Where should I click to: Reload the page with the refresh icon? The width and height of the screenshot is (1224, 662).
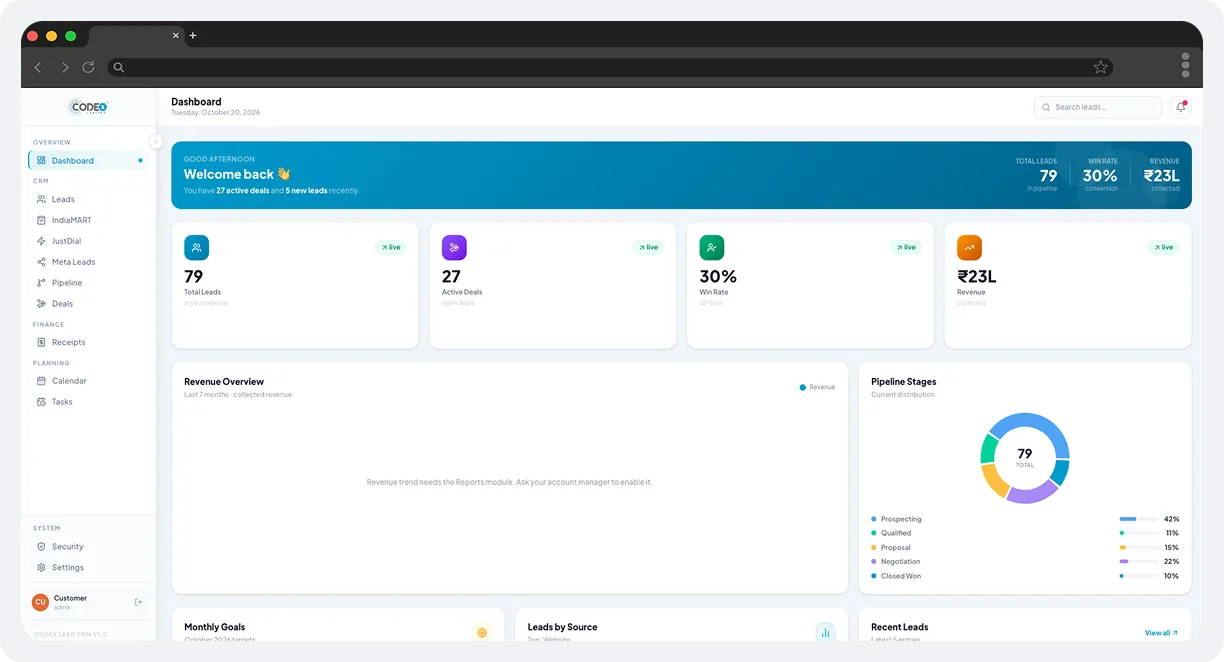(x=88, y=67)
